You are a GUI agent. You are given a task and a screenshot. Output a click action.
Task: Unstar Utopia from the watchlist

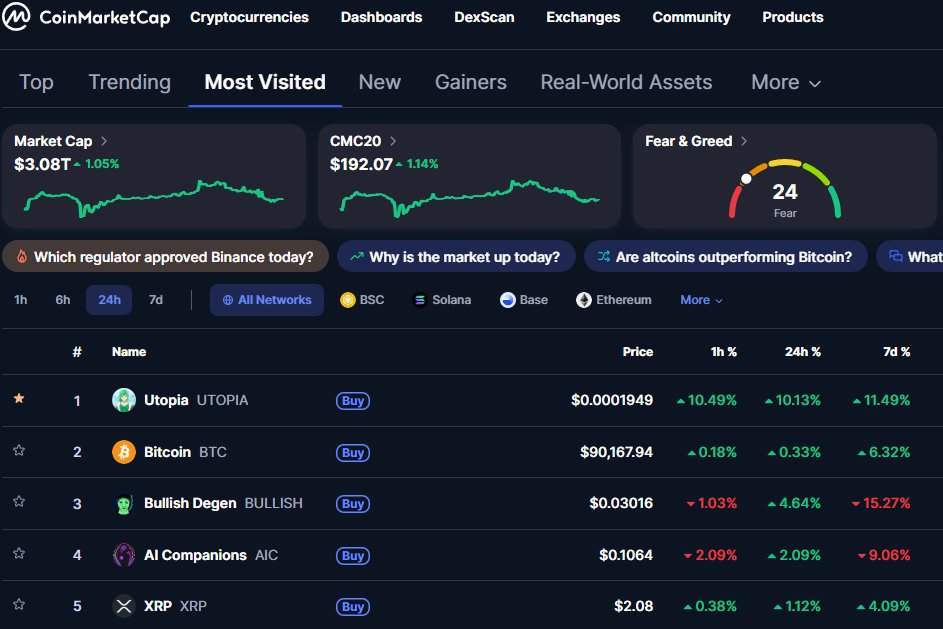click(x=18, y=400)
